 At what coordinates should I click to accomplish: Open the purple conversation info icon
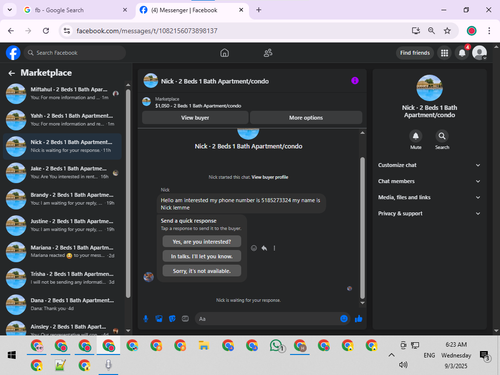tap(355, 81)
